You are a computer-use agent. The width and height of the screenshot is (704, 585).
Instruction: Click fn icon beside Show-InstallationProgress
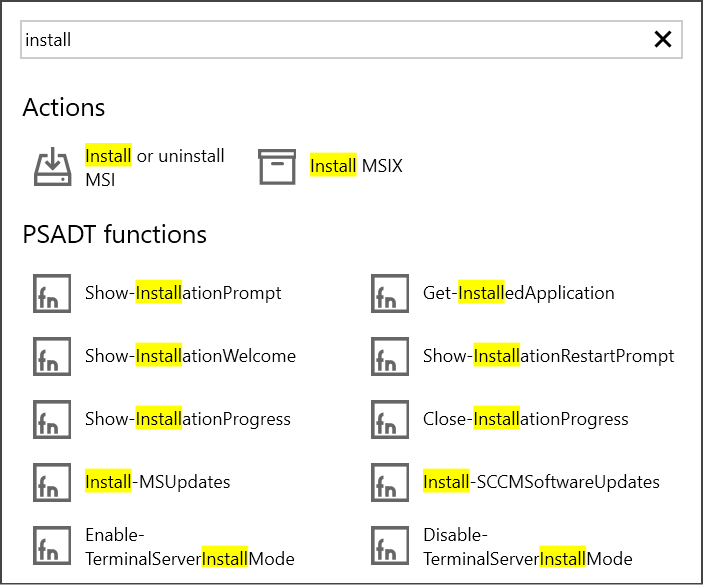point(52,419)
